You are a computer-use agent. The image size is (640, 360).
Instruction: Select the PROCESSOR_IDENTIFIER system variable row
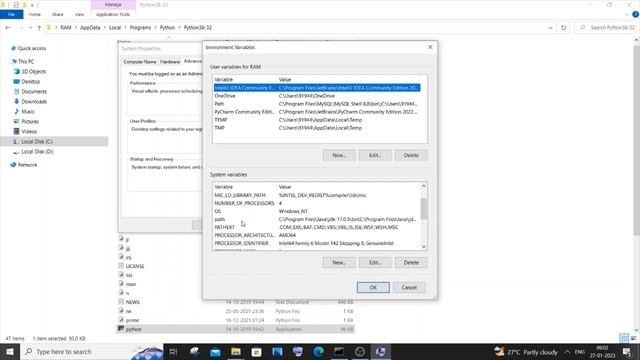click(x=317, y=243)
